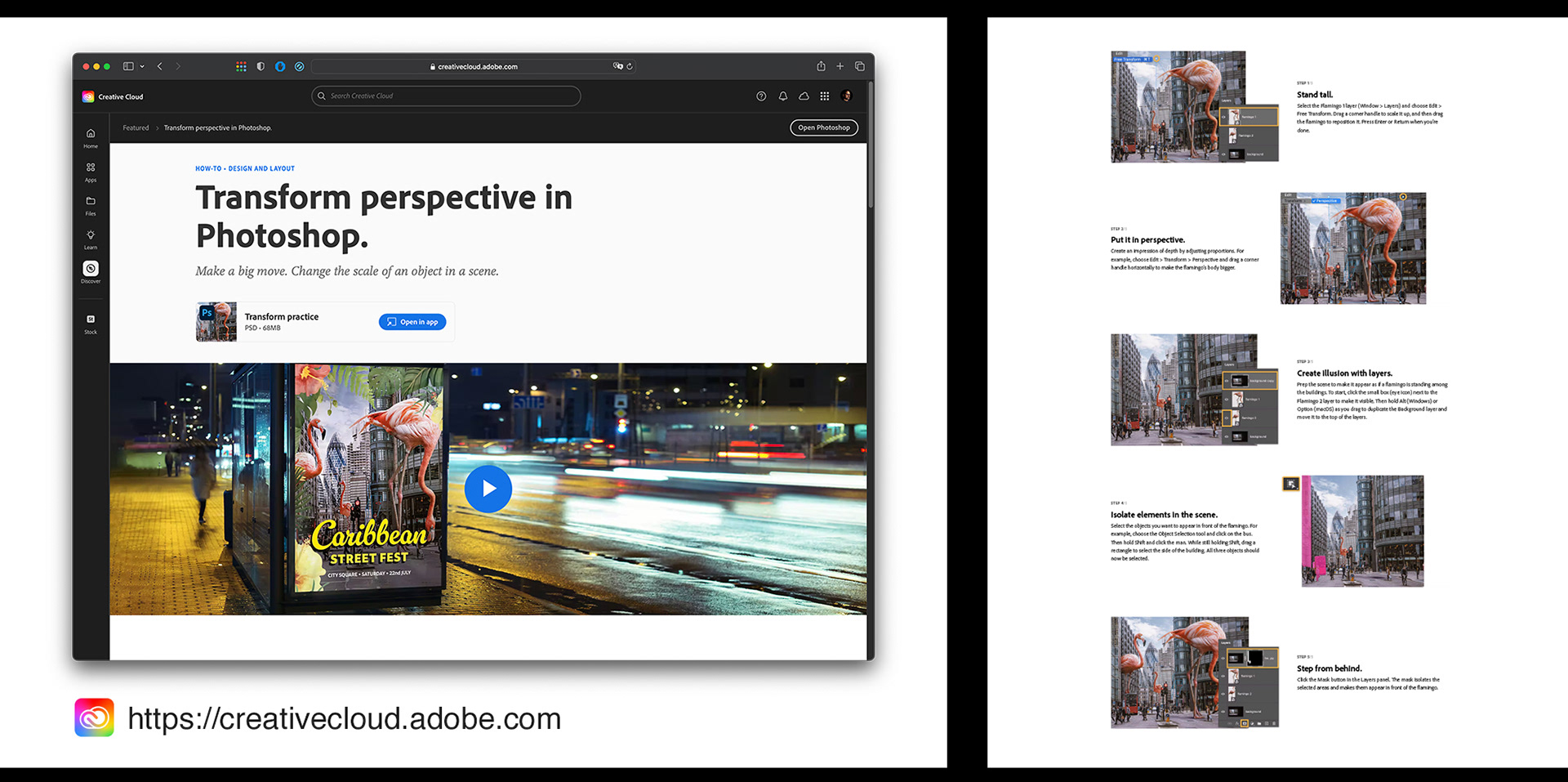Click the 'PSD · 68MB' file info
The image size is (1568, 782).
262,328
